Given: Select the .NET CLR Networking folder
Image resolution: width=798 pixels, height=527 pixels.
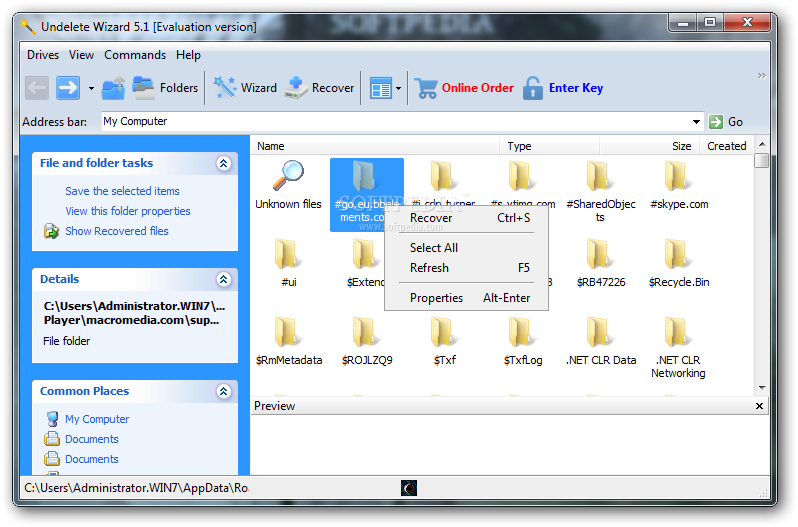Looking at the screenshot, I should click(x=678, y=347).
